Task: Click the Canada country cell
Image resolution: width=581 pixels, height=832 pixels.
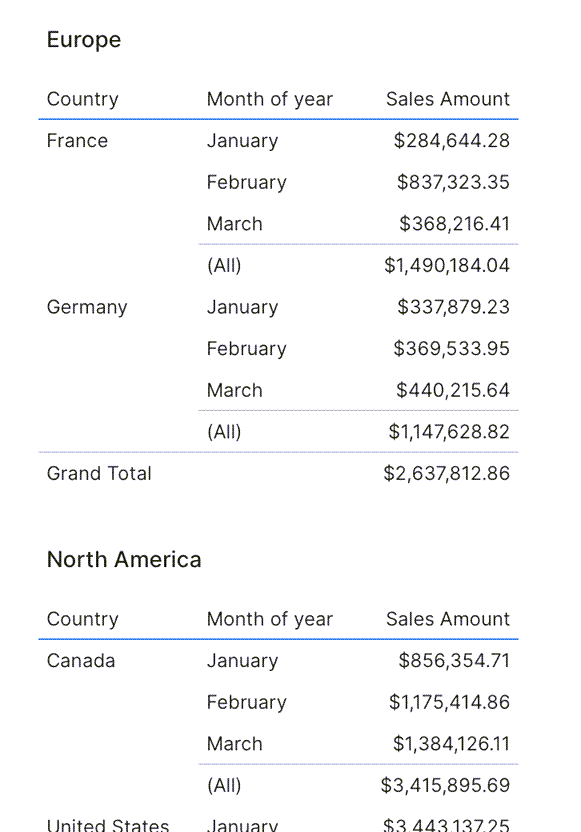Action: click(x=81, y=661)
